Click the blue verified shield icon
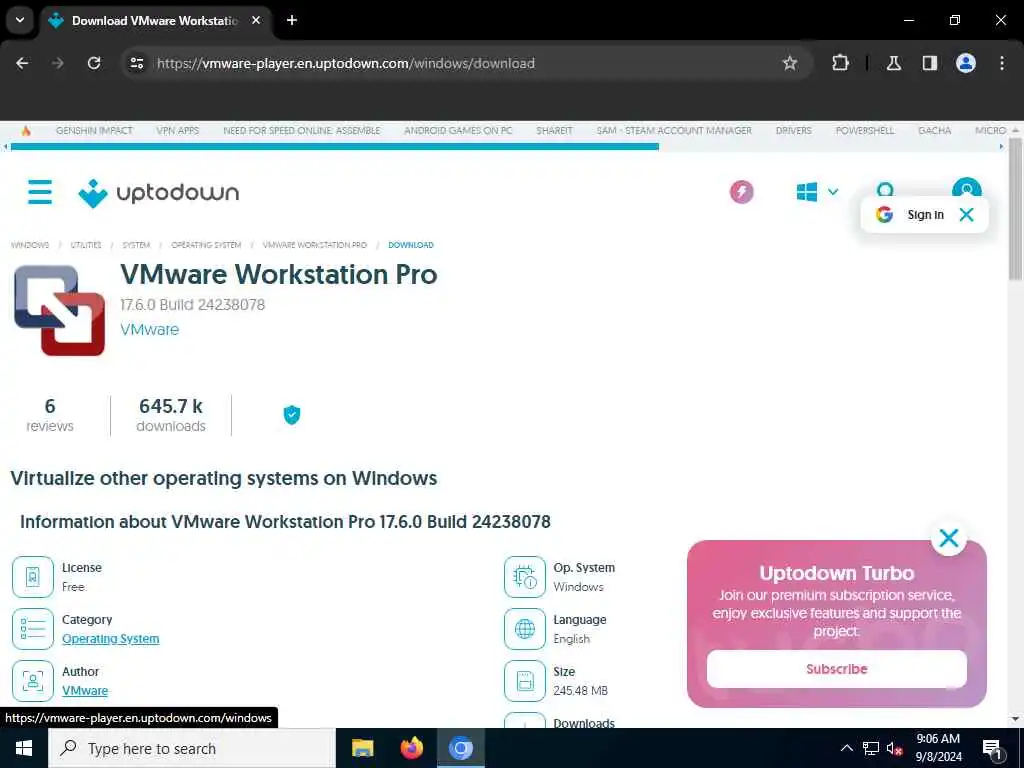The image size is (1024, 768). [292, 415]
